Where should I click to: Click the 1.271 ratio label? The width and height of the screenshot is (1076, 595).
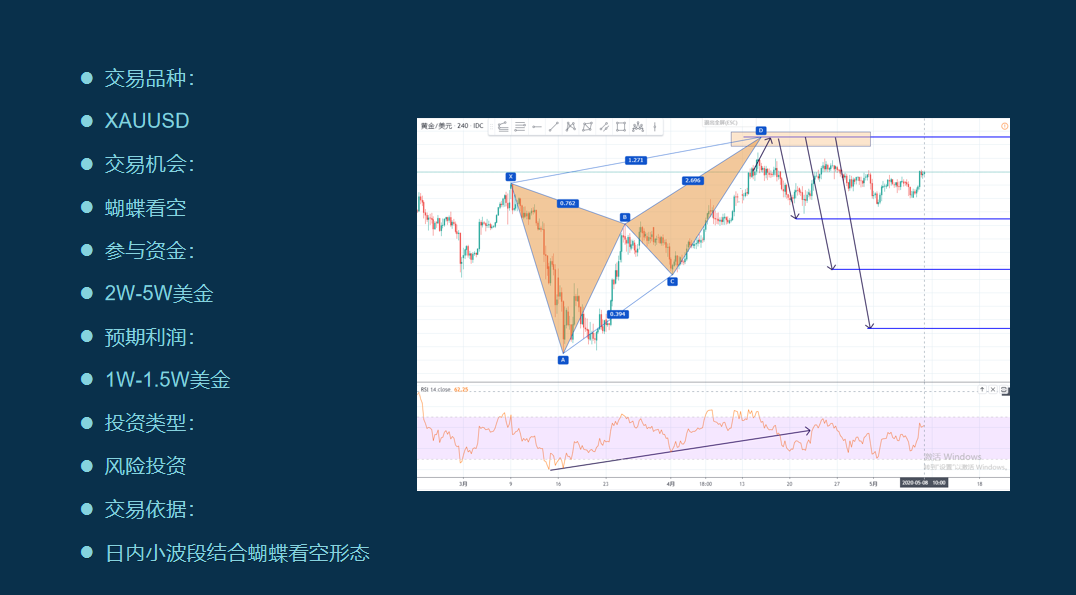coord(635,161)
